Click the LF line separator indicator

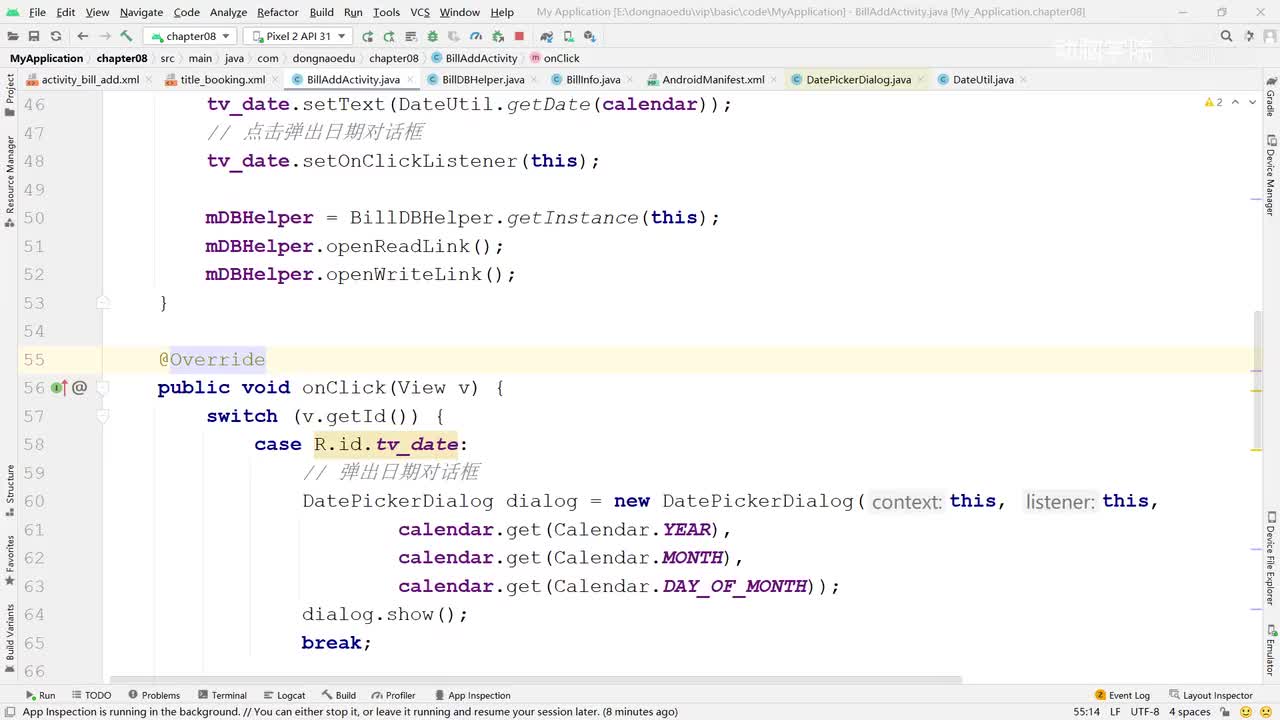point(1115,712)
